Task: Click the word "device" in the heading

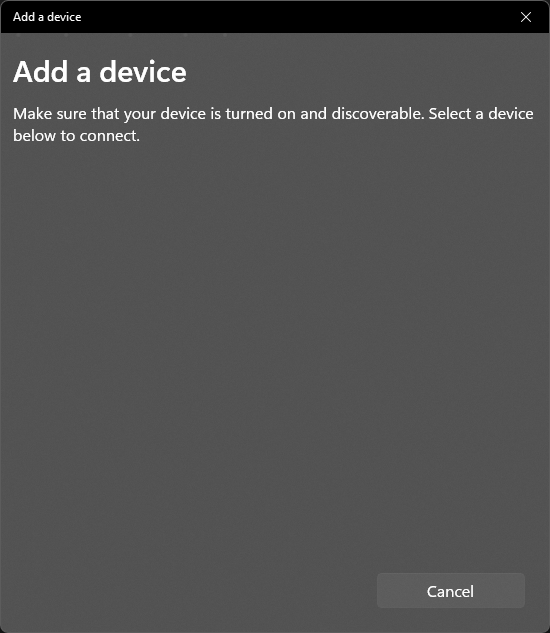Action: click(143, 72)
